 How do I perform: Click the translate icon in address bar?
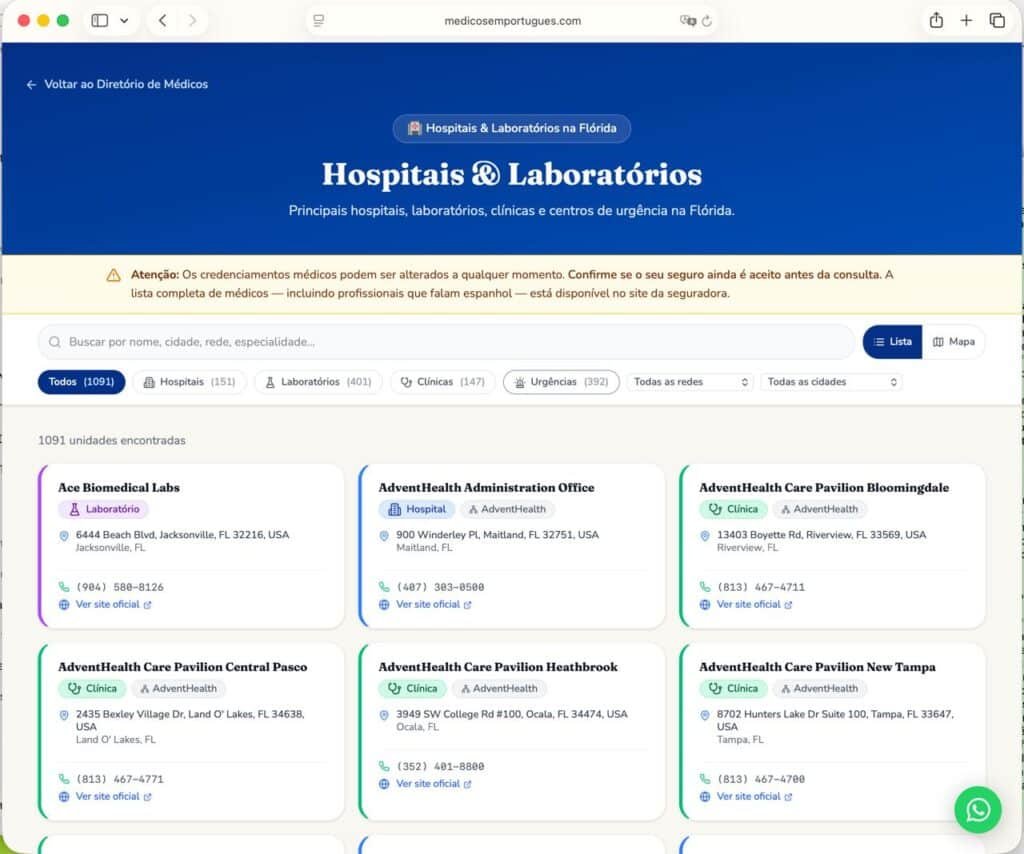coord(687,21)
